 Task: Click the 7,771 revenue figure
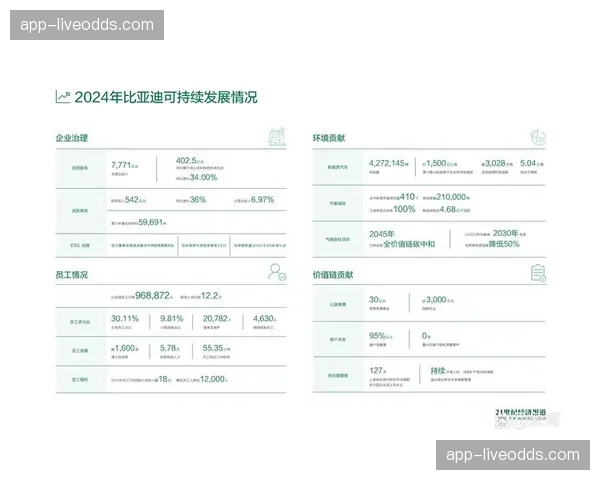tap(121, 165)
